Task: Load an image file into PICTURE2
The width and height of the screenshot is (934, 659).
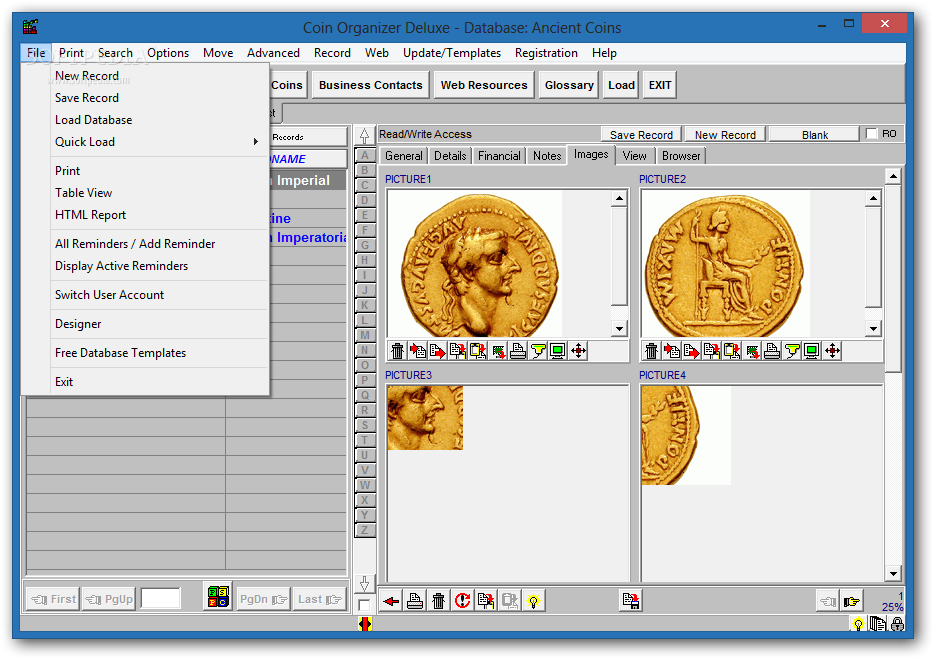Action: (672, 351)
